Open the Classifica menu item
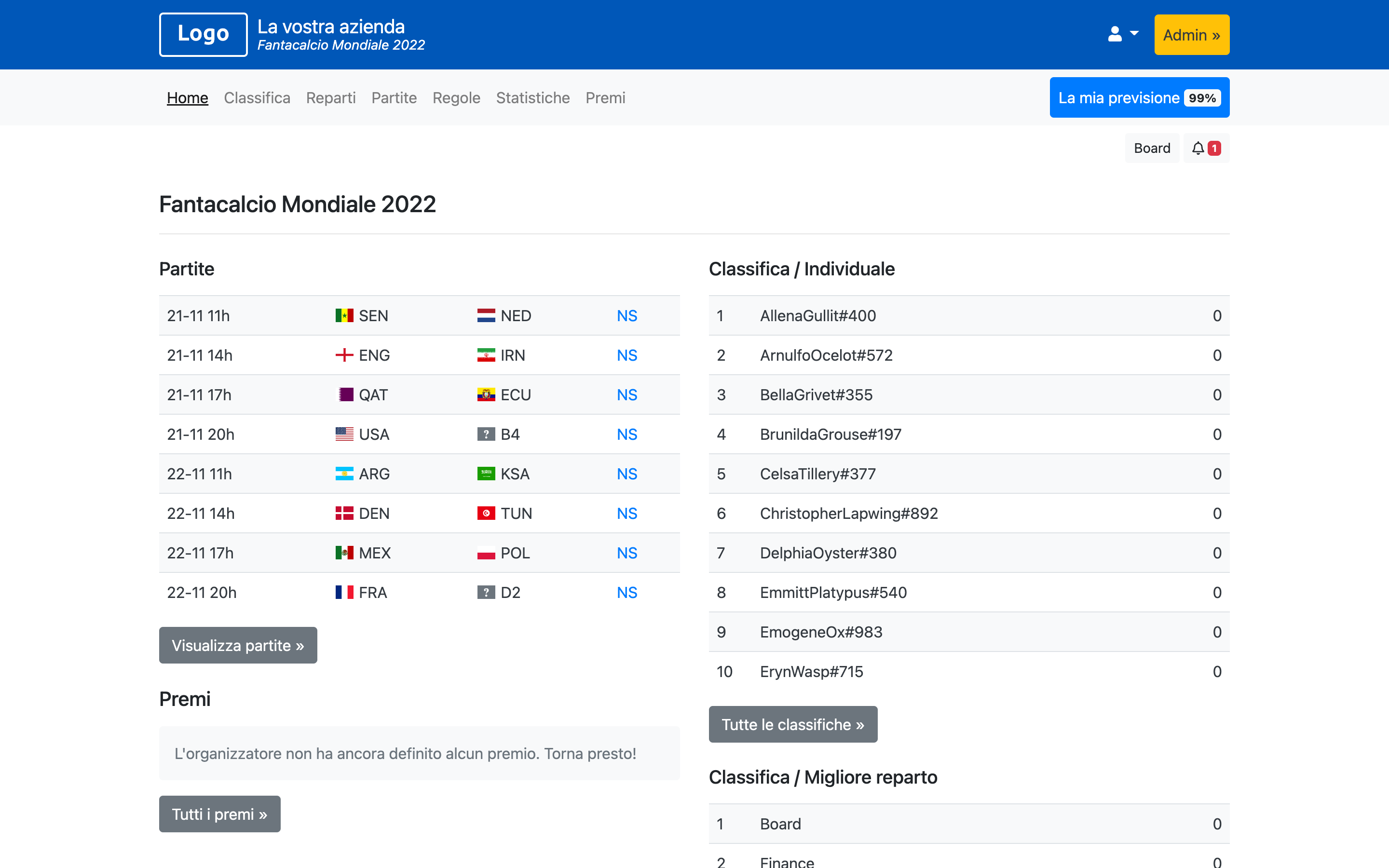The height and width of the screenshot is (868, 1389). tap(257, 97)
